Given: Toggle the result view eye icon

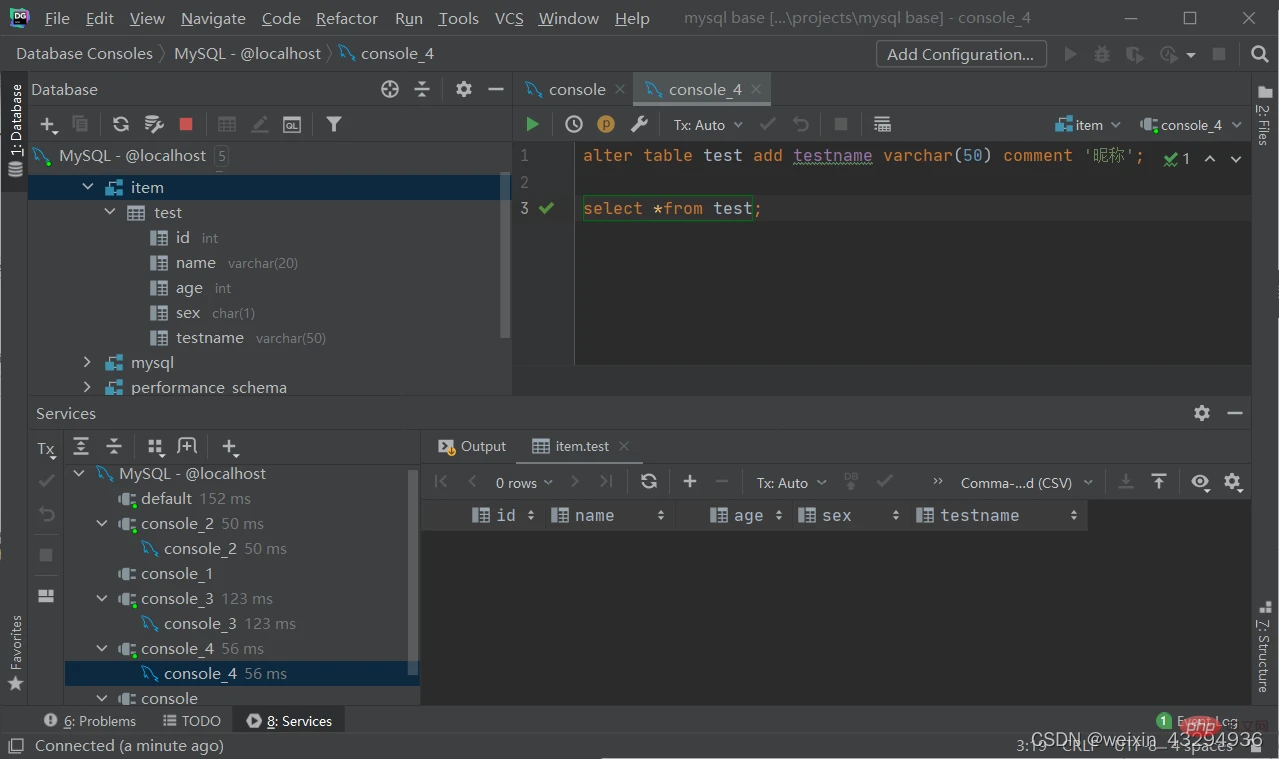Looking at the screenshot, I should pos(1200,482).
